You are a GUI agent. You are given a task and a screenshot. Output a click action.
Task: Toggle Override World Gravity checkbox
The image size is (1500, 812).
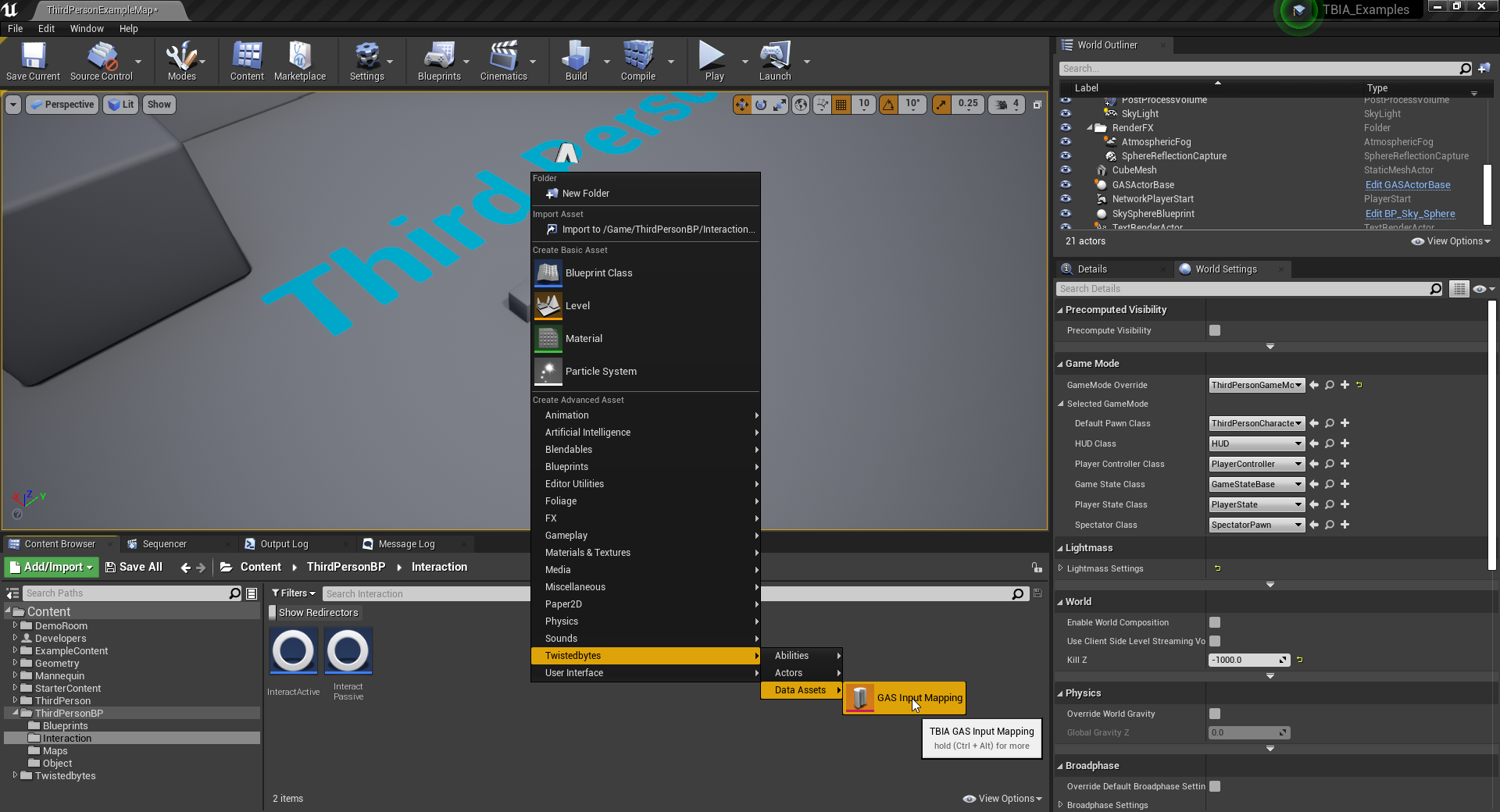(x=1215, y=714)
